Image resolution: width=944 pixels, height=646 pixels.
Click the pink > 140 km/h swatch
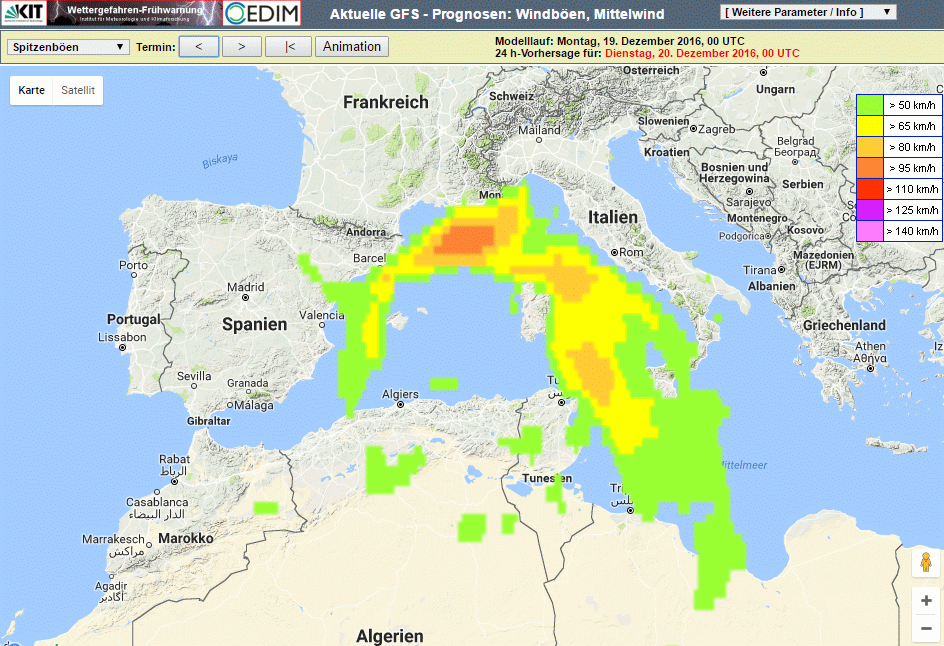870,231
